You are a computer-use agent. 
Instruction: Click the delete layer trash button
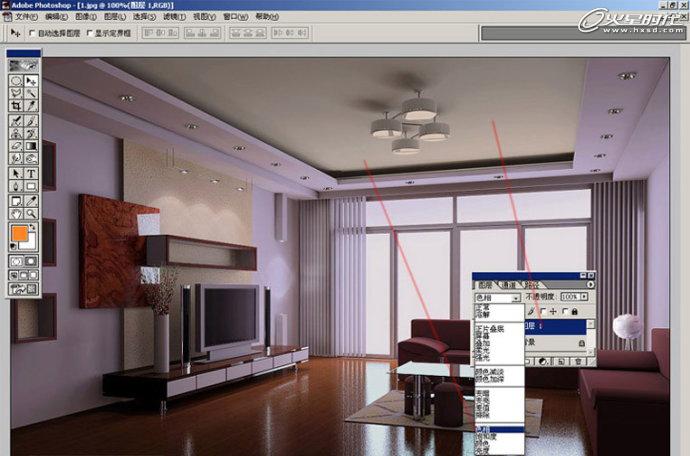[x=578, y=361]
